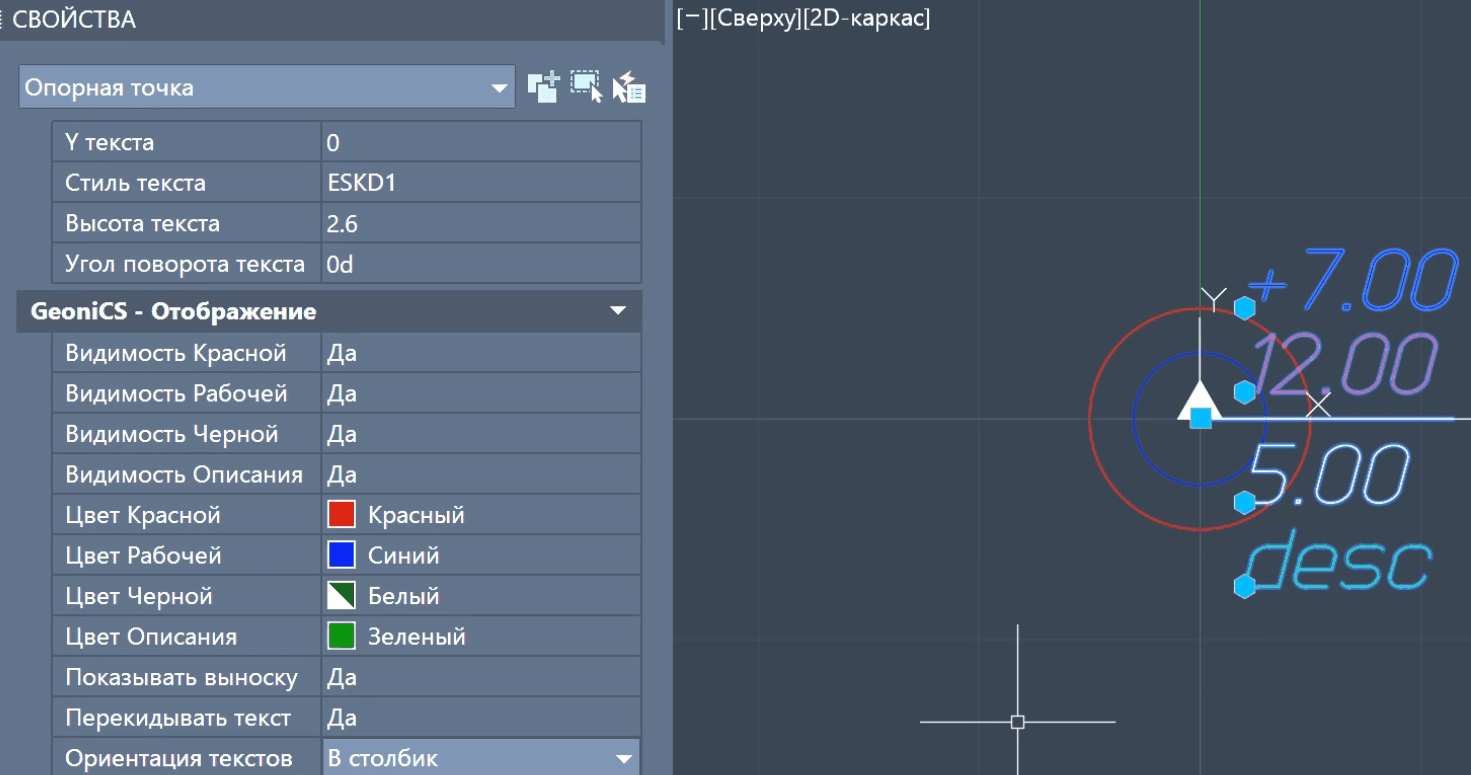Viewport: 1471px width, 775px height.
Task: Click hexagonal grip beside +7.00 text
Action: pyautogui.click(x=1244, y=308)
